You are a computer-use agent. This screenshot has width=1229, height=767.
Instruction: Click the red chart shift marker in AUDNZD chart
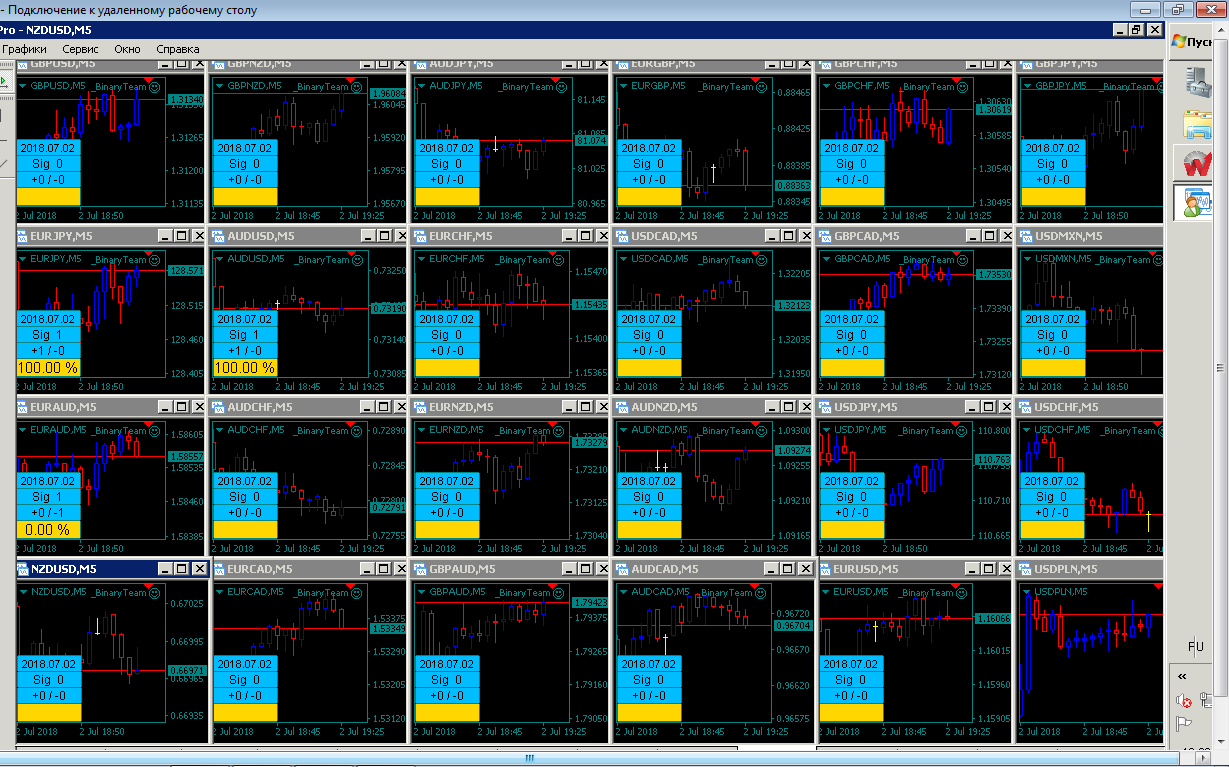pos(754,424)
